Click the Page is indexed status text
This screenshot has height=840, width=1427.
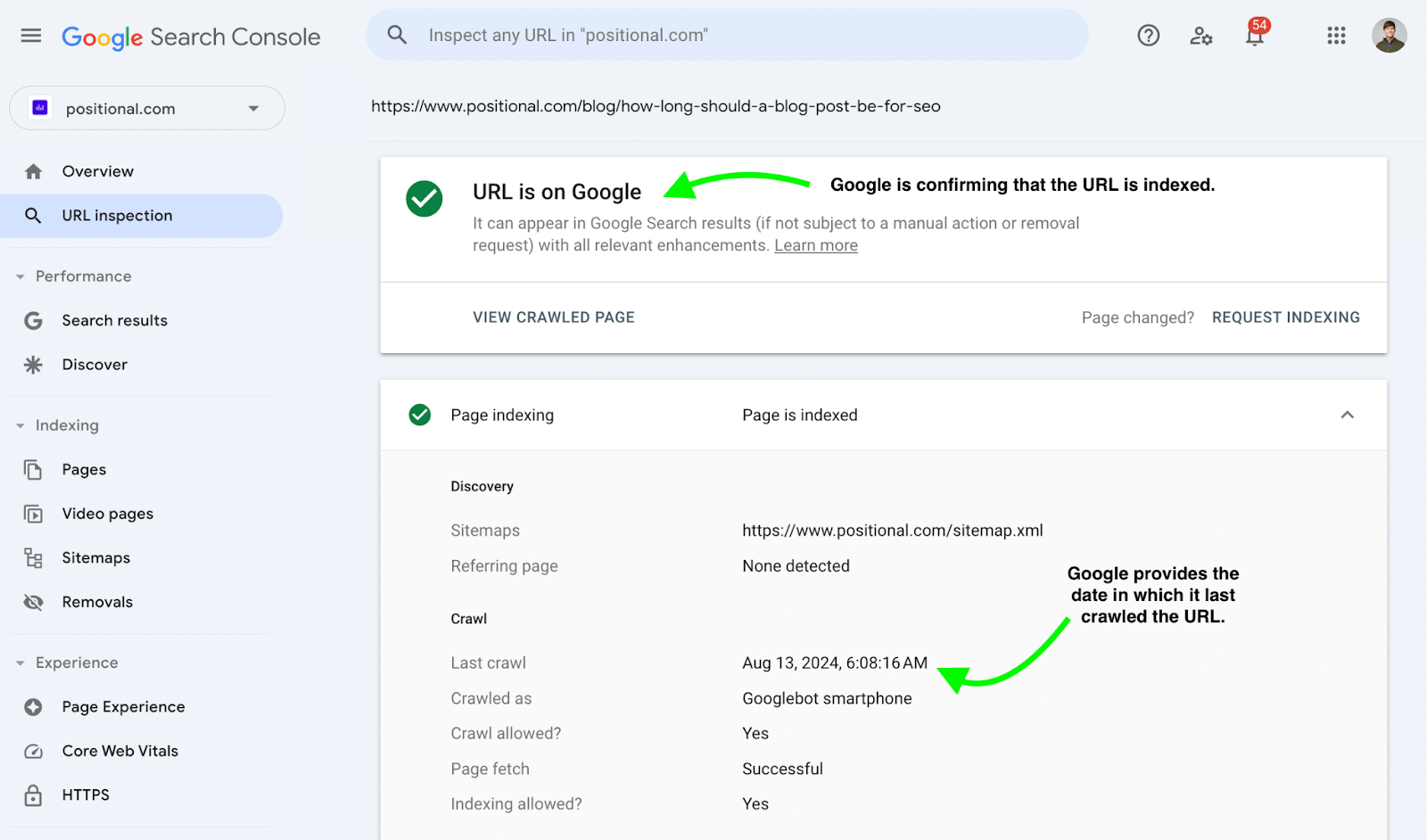tap(800, 415)
